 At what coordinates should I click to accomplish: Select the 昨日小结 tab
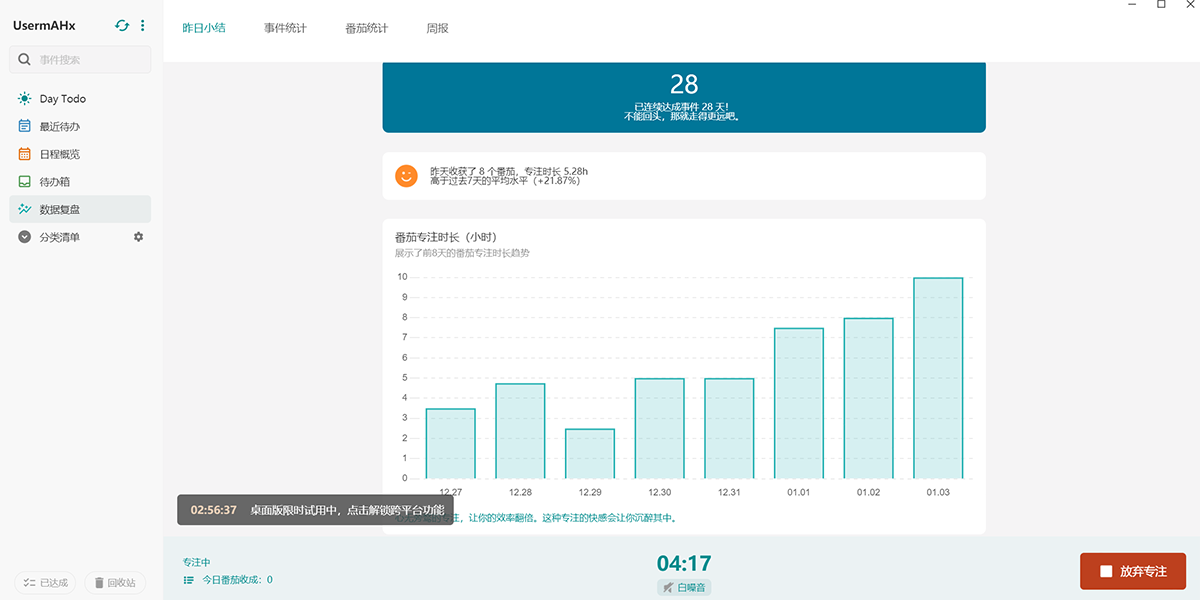[204, 28]
